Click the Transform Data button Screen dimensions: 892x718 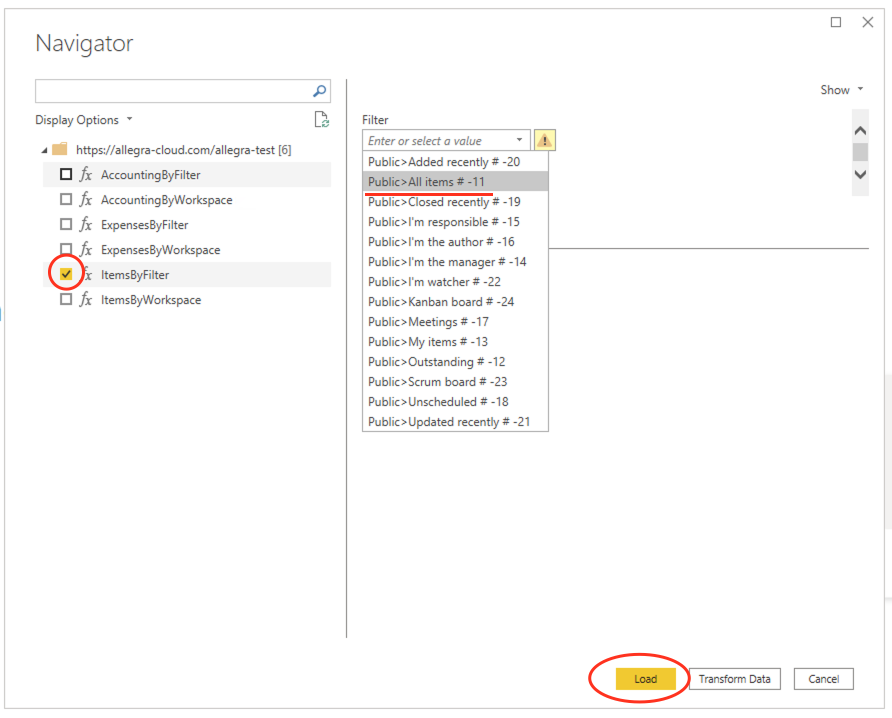(x=734, y=679)
